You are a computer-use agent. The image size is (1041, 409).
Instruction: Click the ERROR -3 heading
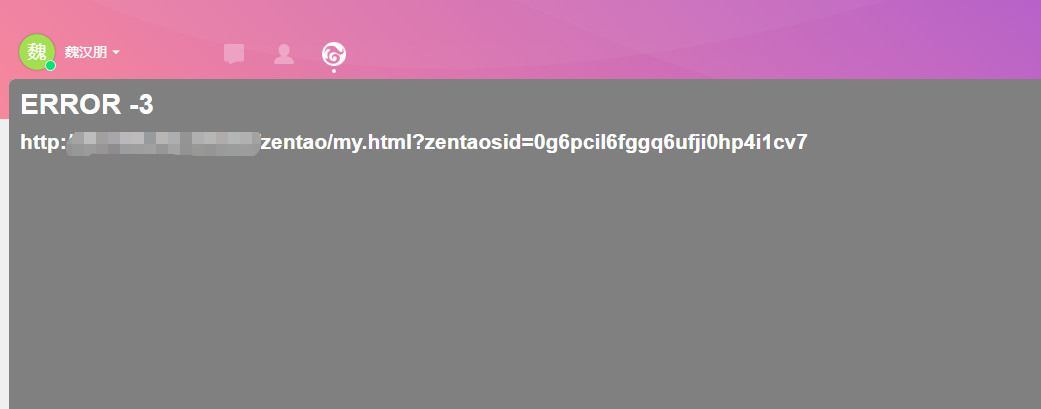(x=87, y=104)
